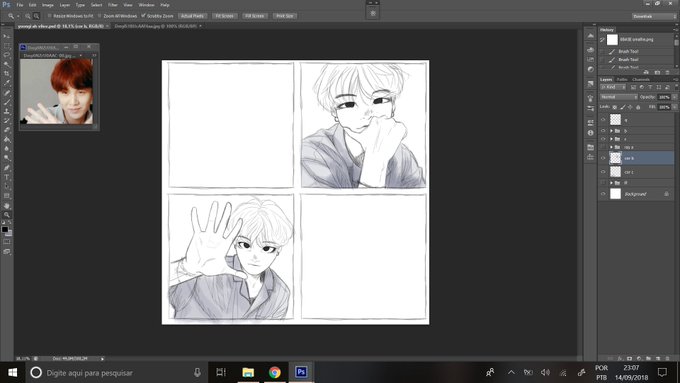
Task: Open the foreground color picker
Action: click(x=5, y=229)
